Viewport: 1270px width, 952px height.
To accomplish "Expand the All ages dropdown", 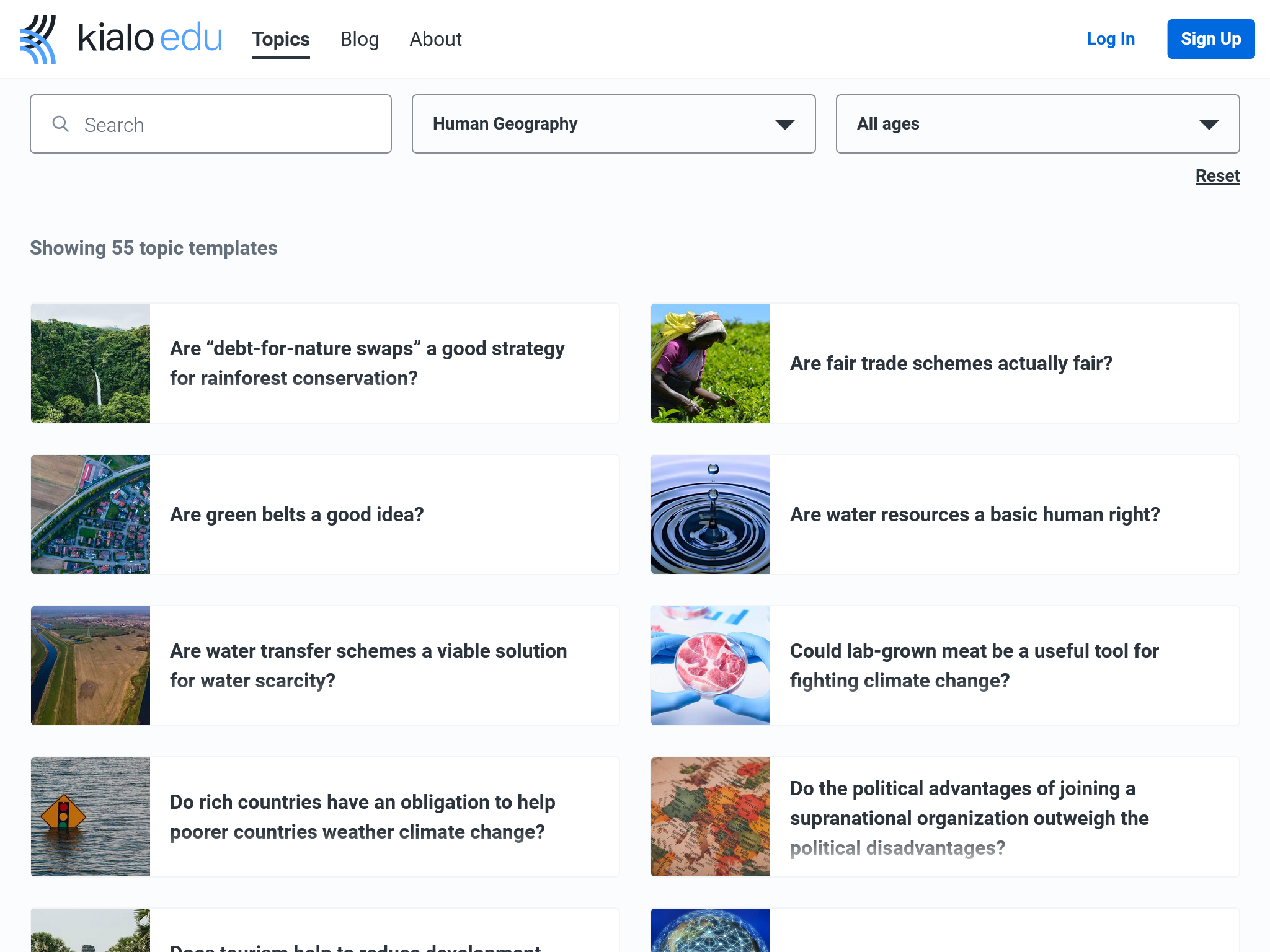I will (x=1037, y=124).
